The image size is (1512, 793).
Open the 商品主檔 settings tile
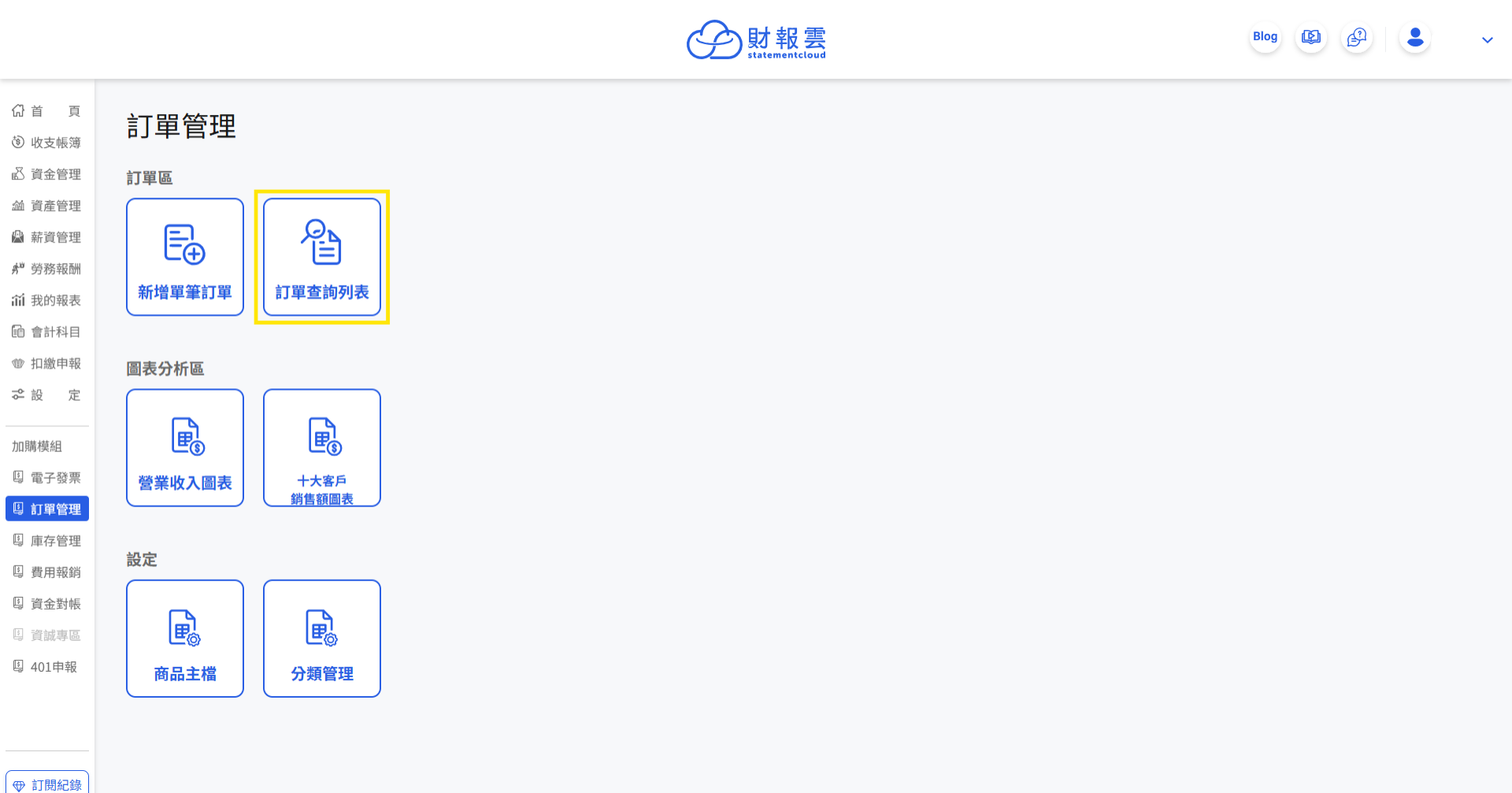[x=185, y=639]
